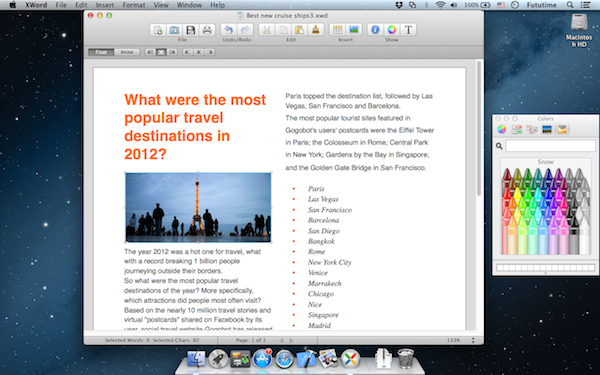Go to next page with status bar arrow
The height and width of the screenshot is (375, 600).
[292, 340]
